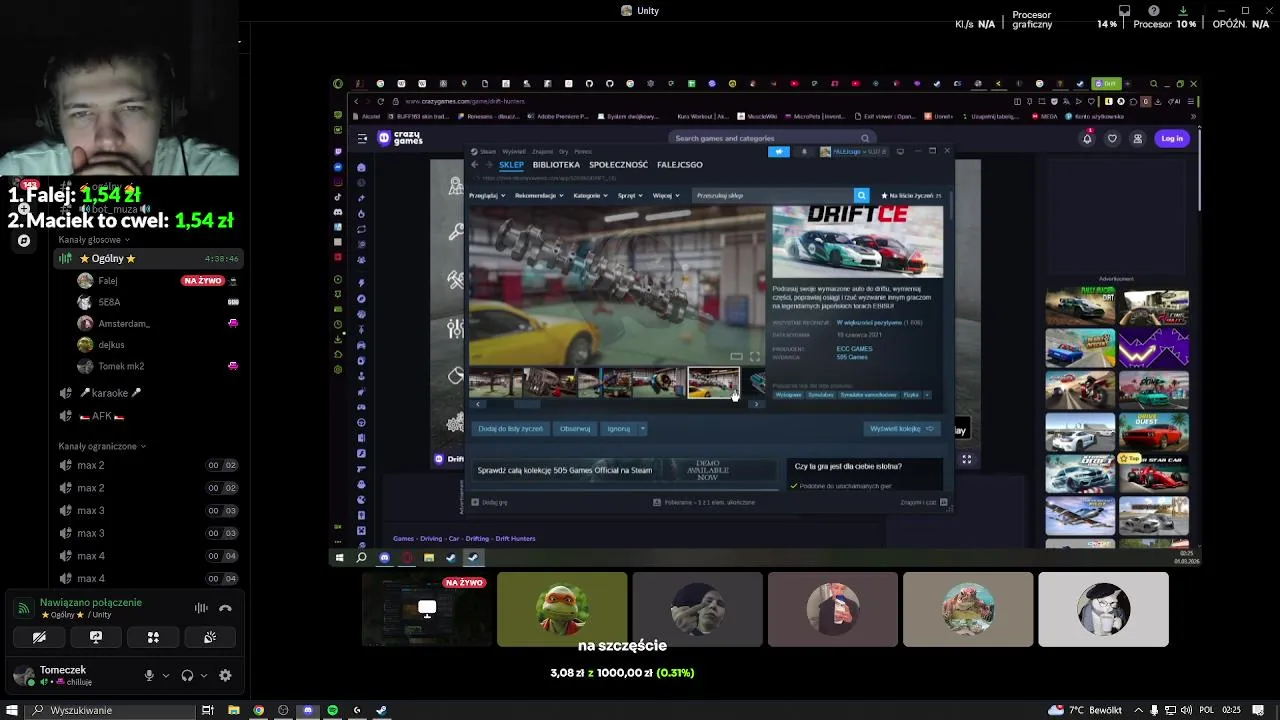1280x720 pixels.
Task: Select user Amsterdam_ in voice channel
Action: pos(157,324)
